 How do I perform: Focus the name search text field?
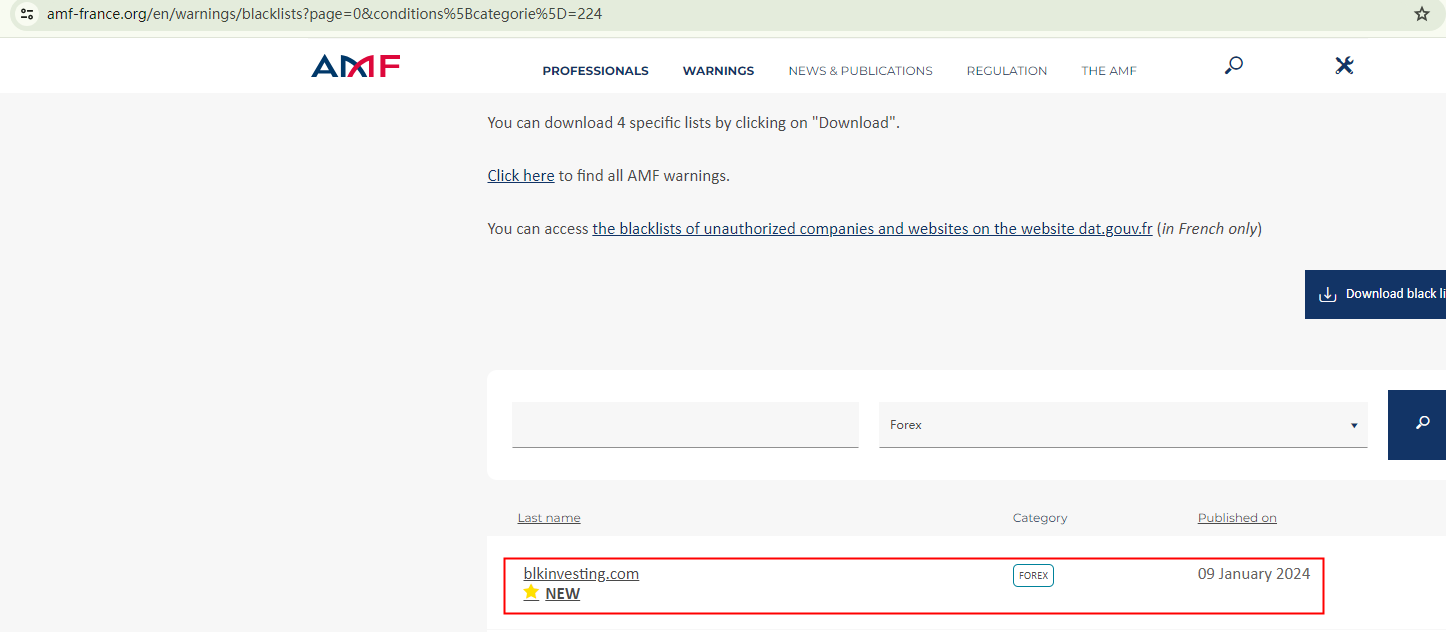tap(685, 425)
